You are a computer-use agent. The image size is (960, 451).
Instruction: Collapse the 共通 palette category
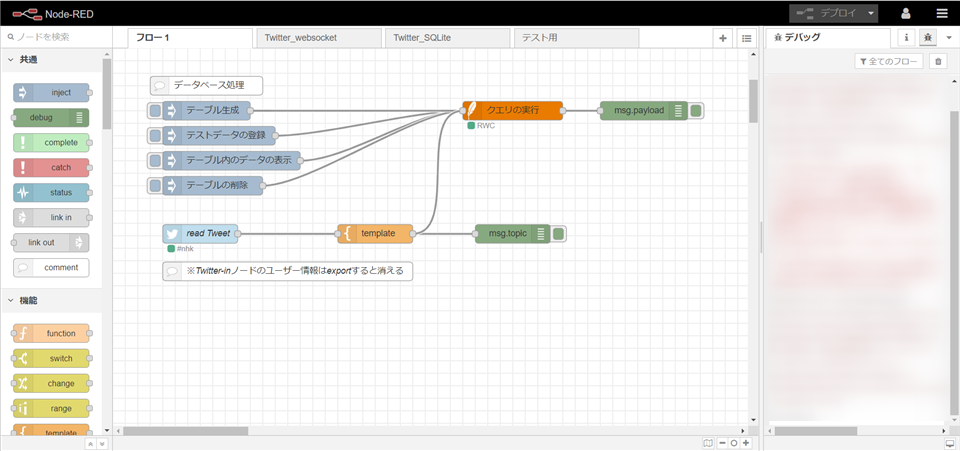(x=51, y=59)
